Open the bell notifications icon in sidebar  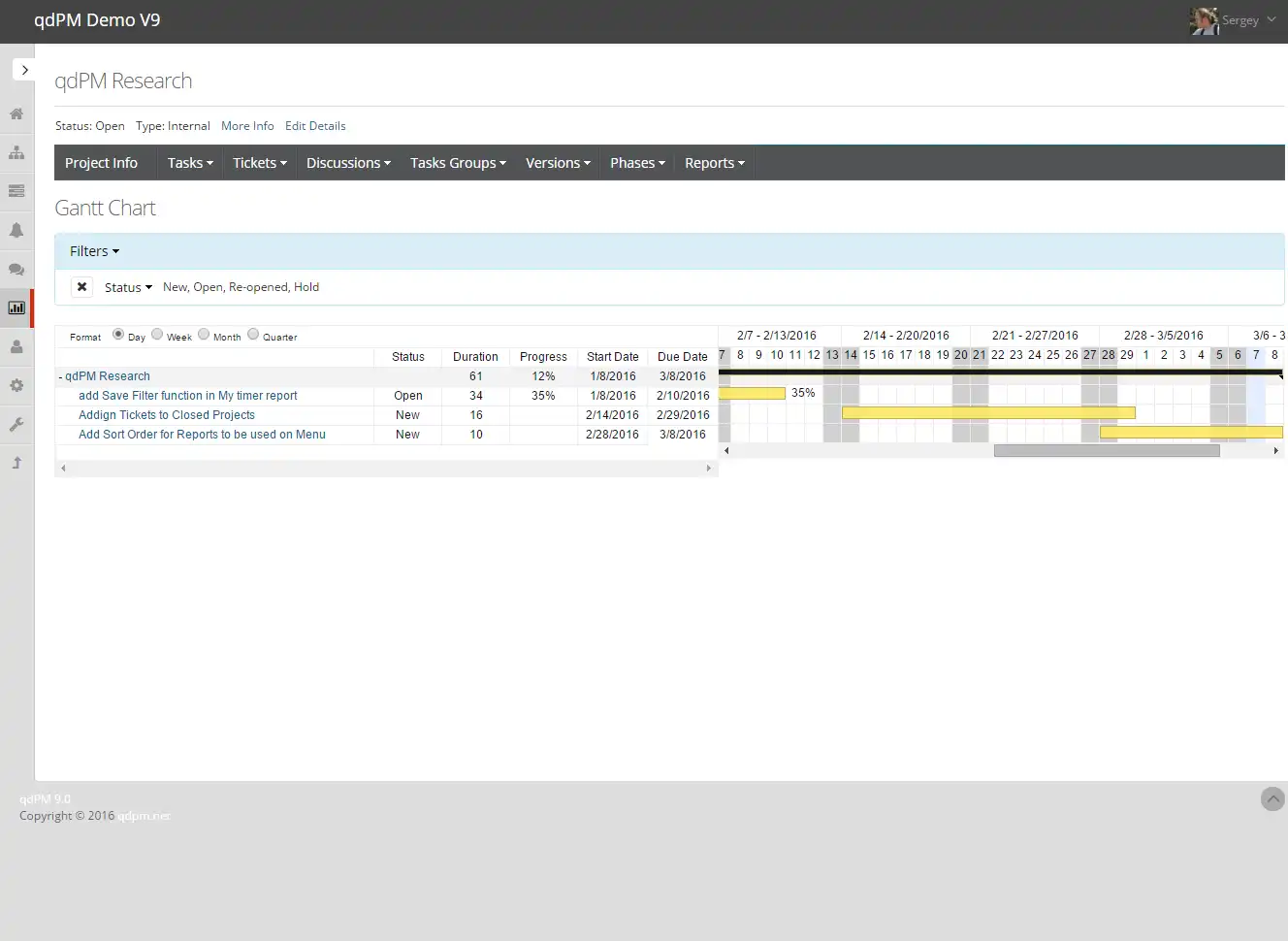pyautogui.click(x=16, y=230)
